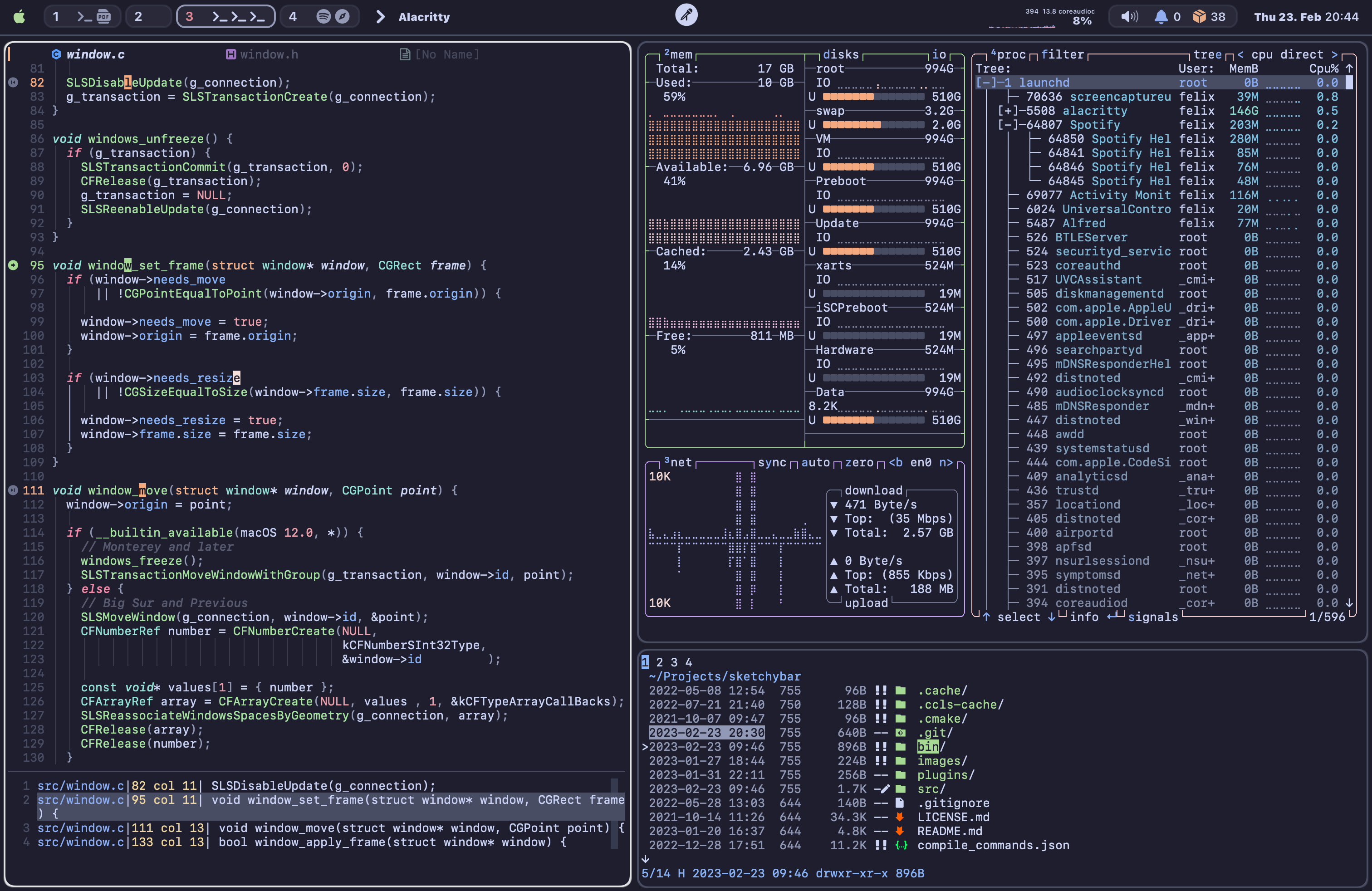The width and height of the screenshot is (1372, 891).
Task: Click the H icon beside window.h
Action: (230, 54)
